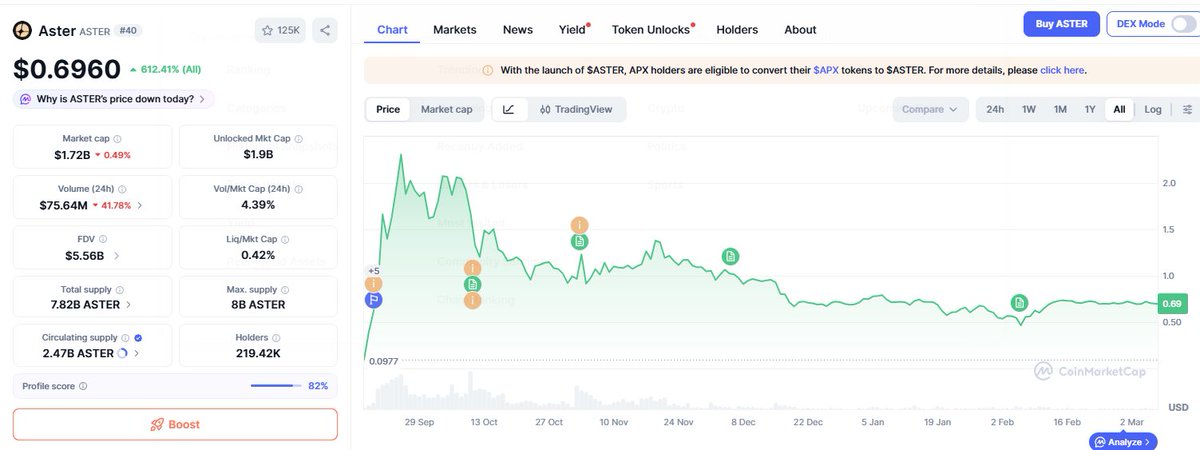Open chart settings sliders icon after Log
Viewport: 1200px width, 450px height.
[x=1187, y=109]
